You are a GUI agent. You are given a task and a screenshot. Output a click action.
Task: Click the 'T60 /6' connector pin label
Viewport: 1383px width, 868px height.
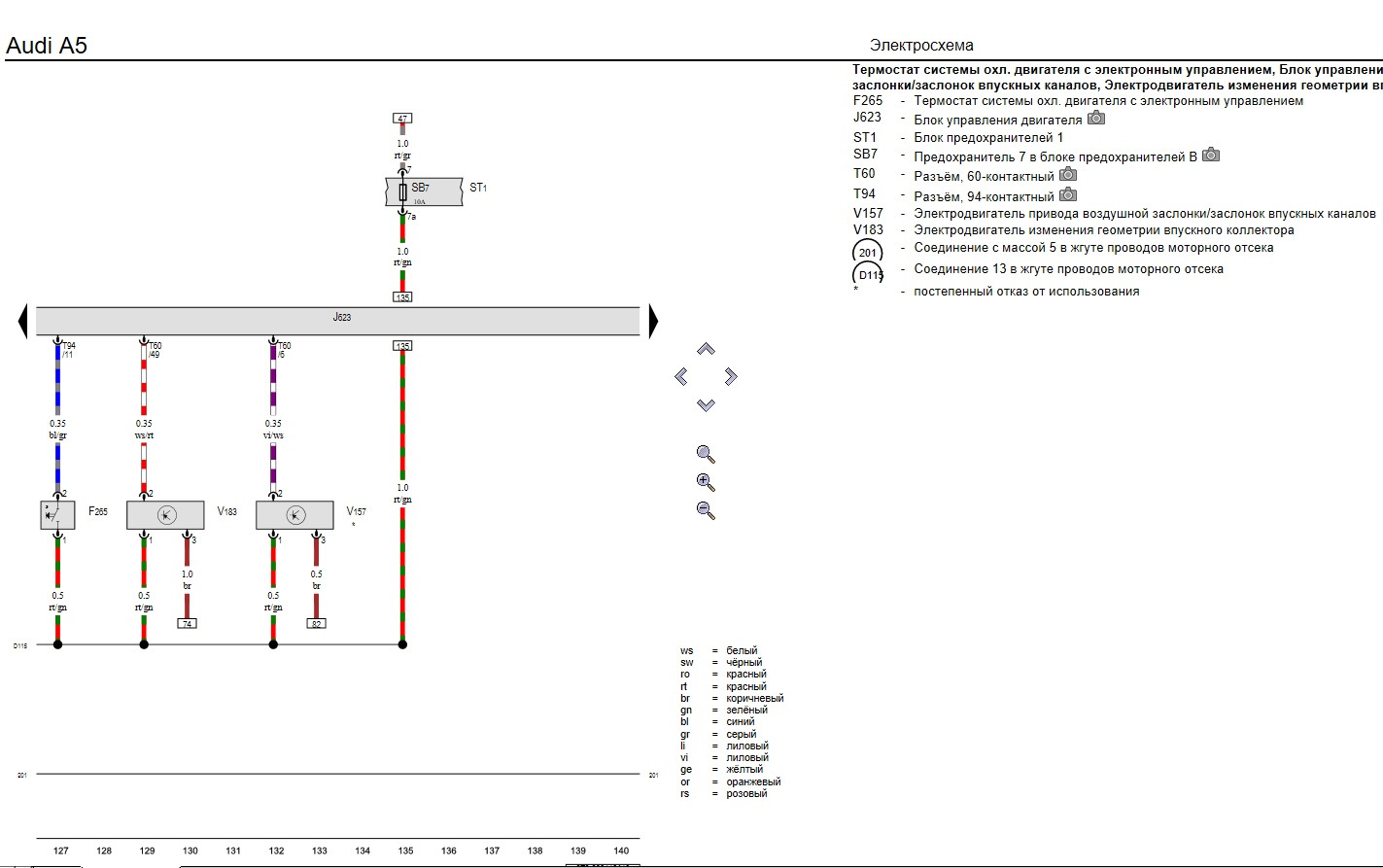coord(284,350)
